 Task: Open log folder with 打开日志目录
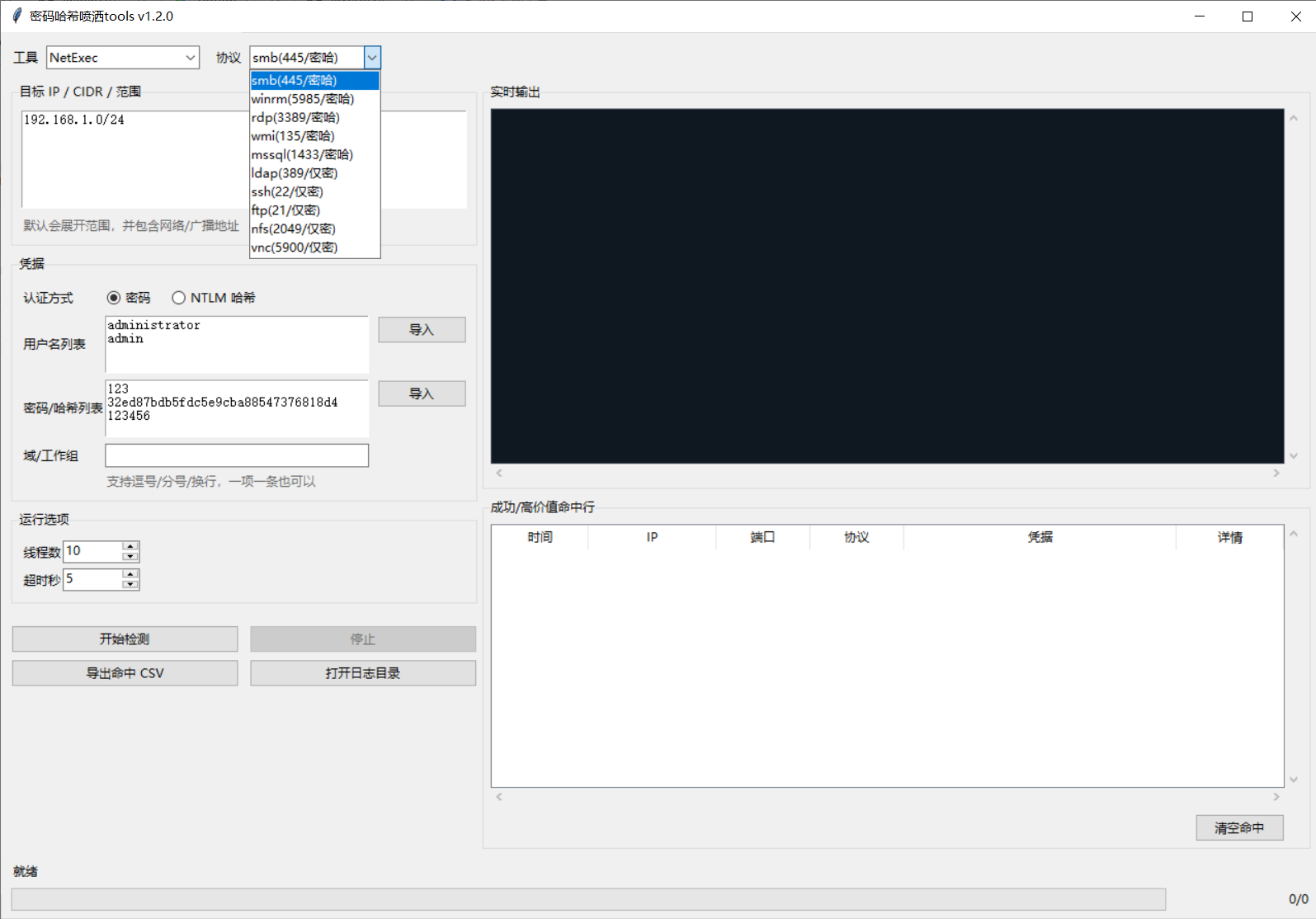[363, 673]
